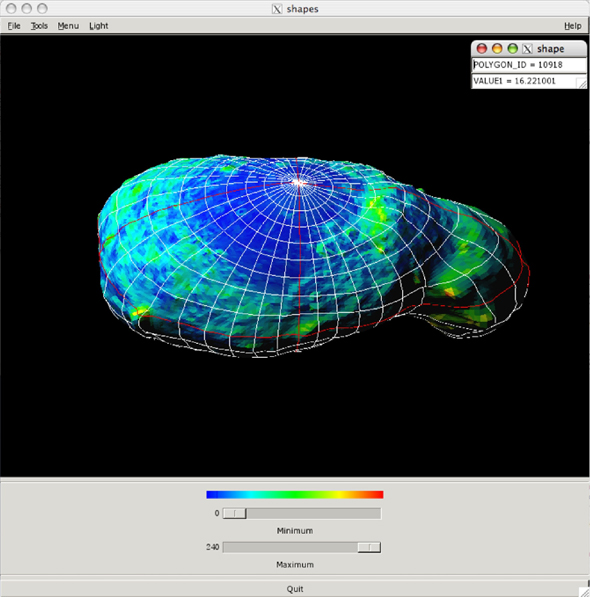Click the X11 icon beside shapes title
The image size is (590, 597).
click(277, 9)
